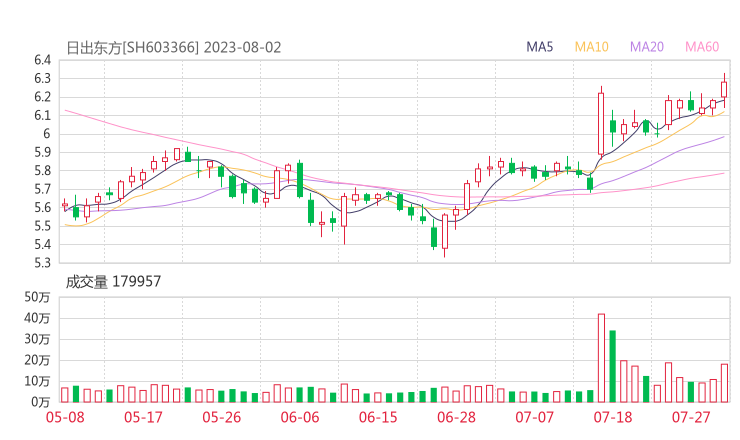Click the 6.3 price axis label
This screenshot has width=740, height=440.
[42, 78]
